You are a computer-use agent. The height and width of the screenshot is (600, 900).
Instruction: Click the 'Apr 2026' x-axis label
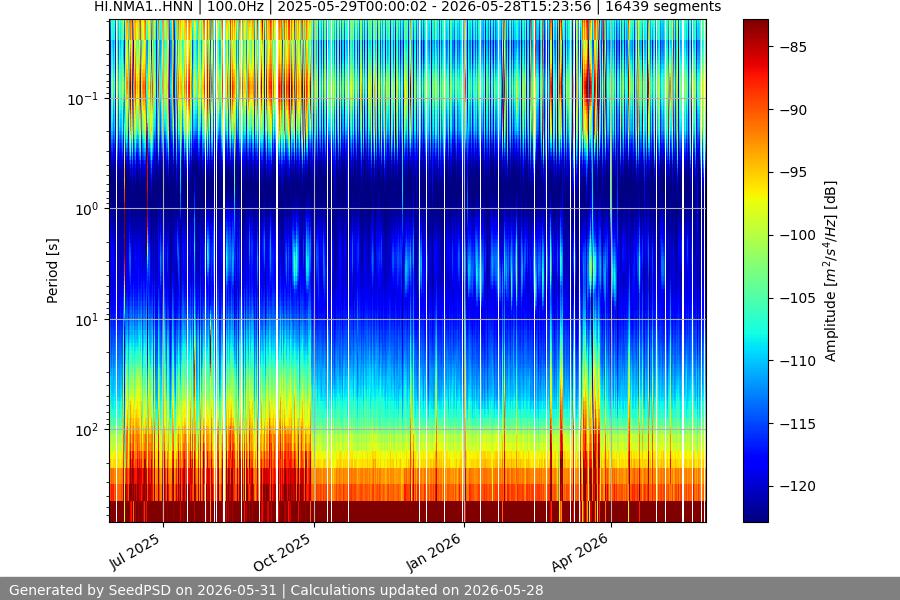[x=579, y=552]
